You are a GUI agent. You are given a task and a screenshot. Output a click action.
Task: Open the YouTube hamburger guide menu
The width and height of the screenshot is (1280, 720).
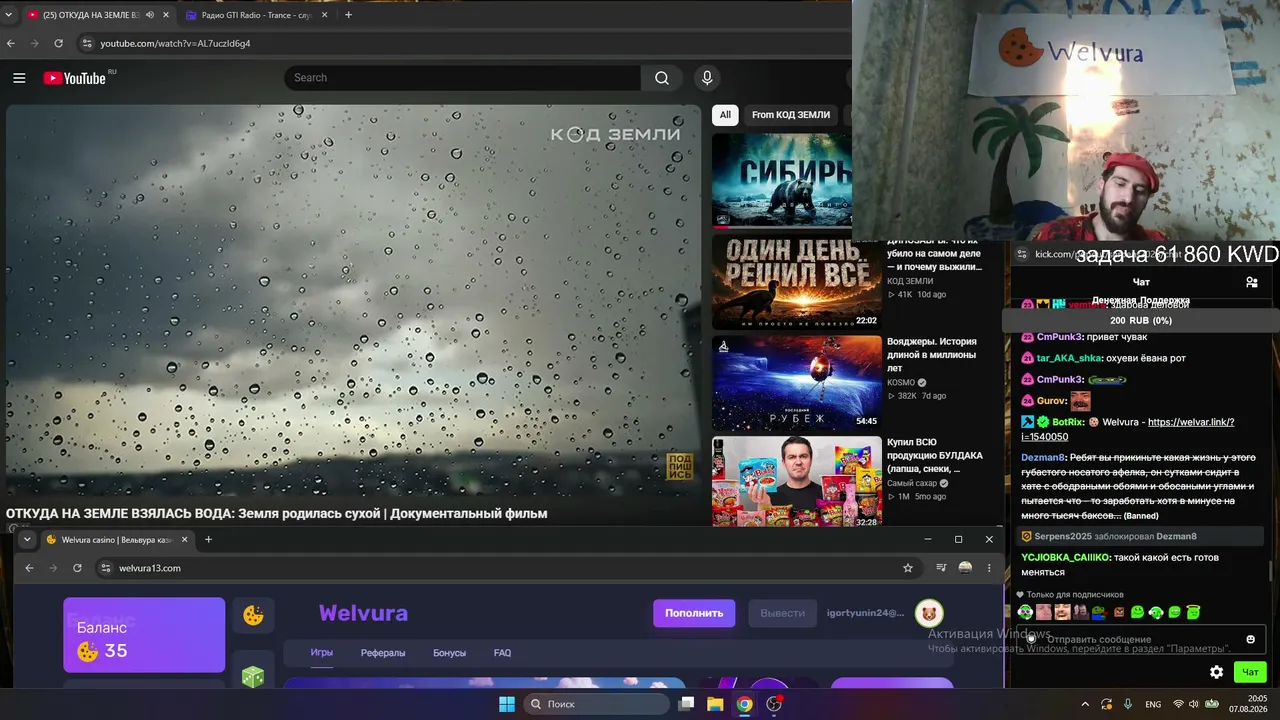19,78
